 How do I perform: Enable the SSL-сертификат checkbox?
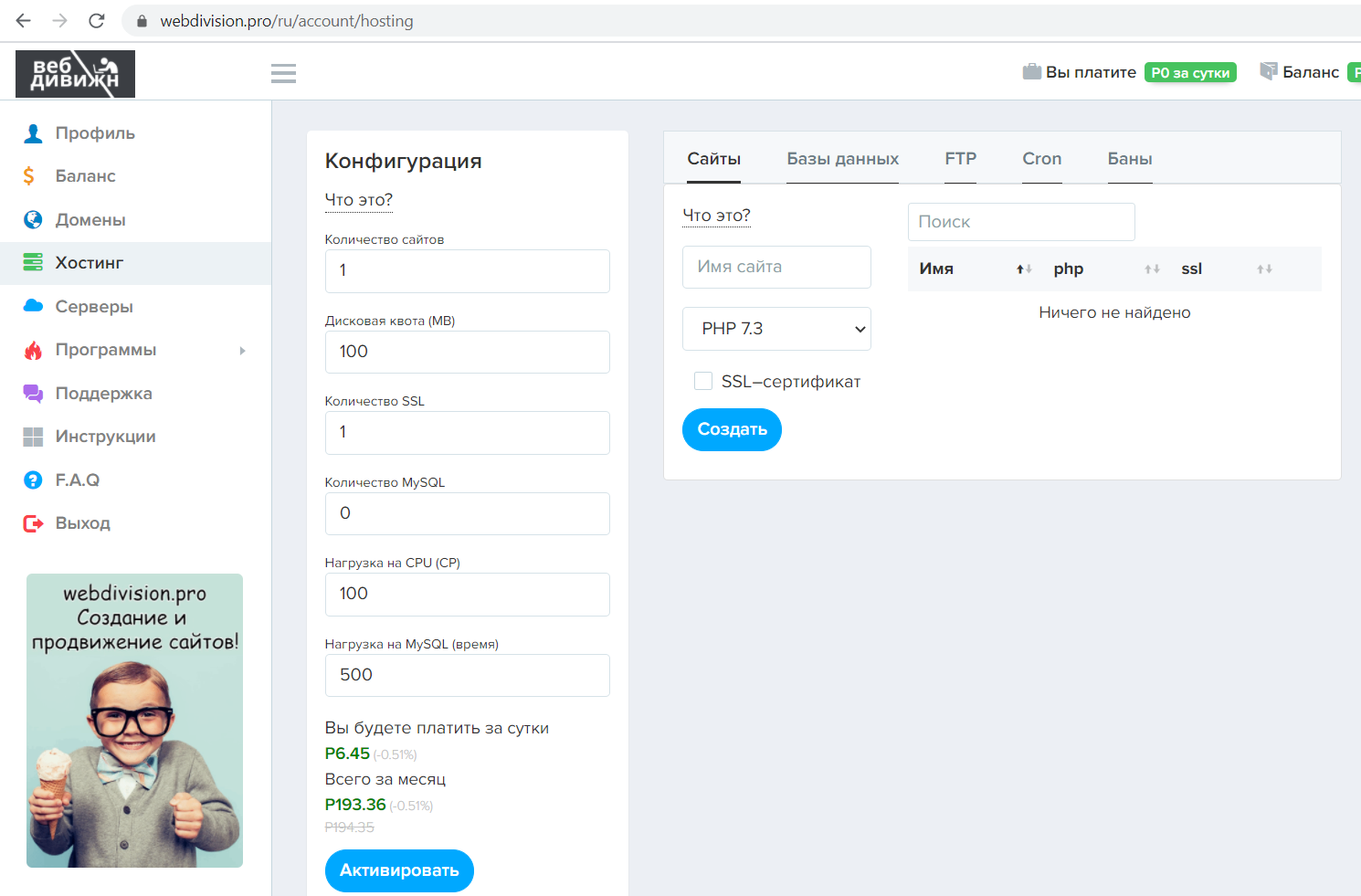(x=703, y=381)
